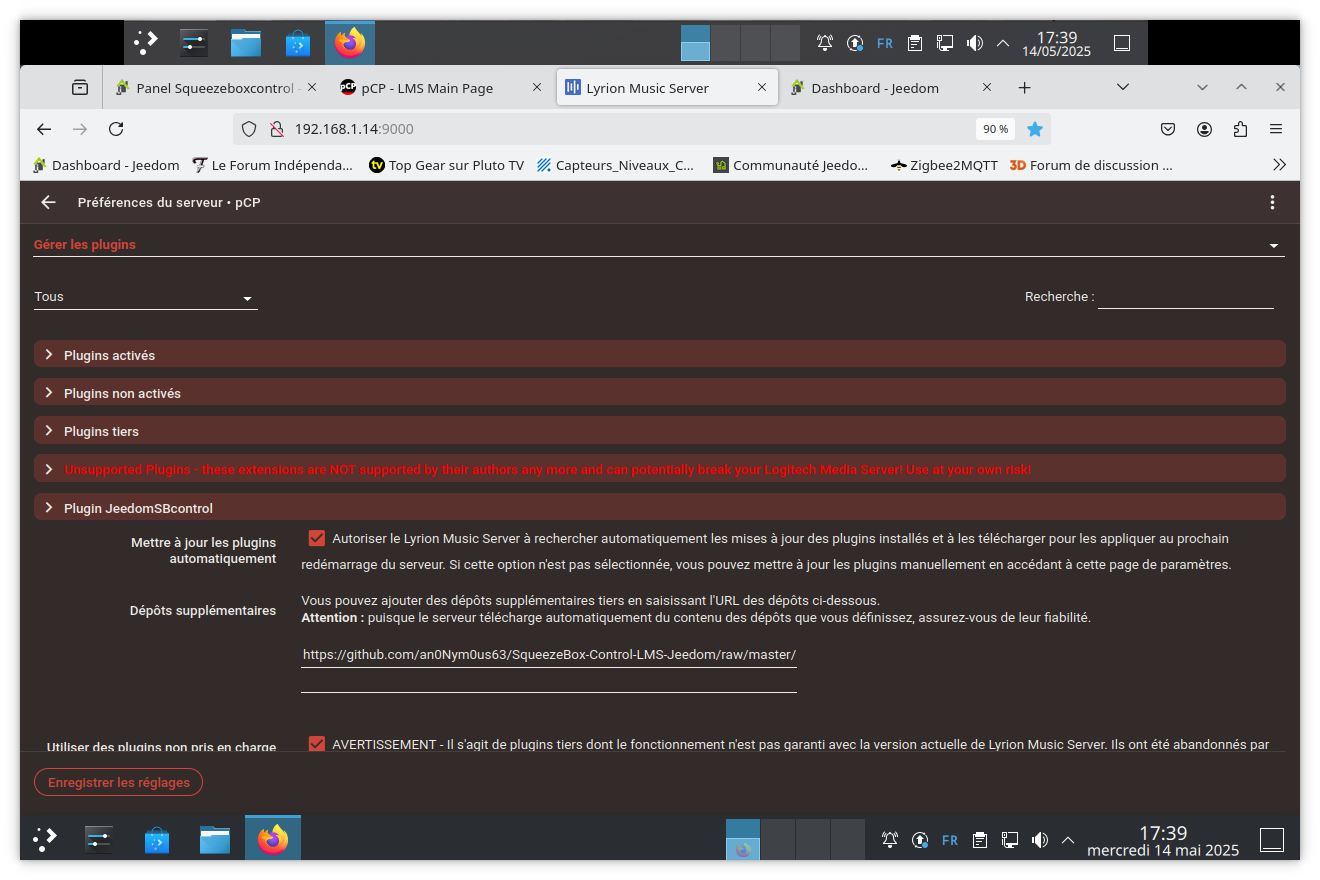Image resolution: width=1320 pixels, height=880 pixels.
Task: Expand the Plugins activés section
Action: pyautogui.click(x=659, y=355)
